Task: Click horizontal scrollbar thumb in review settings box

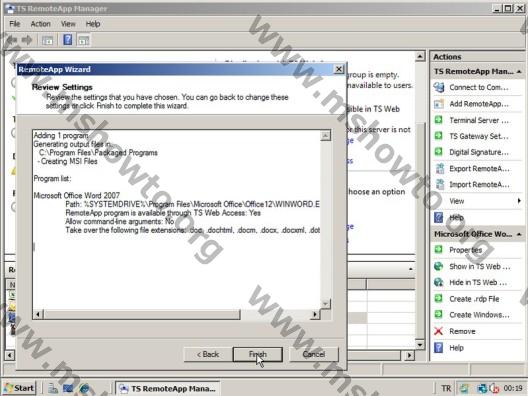Action: [142, 315]
